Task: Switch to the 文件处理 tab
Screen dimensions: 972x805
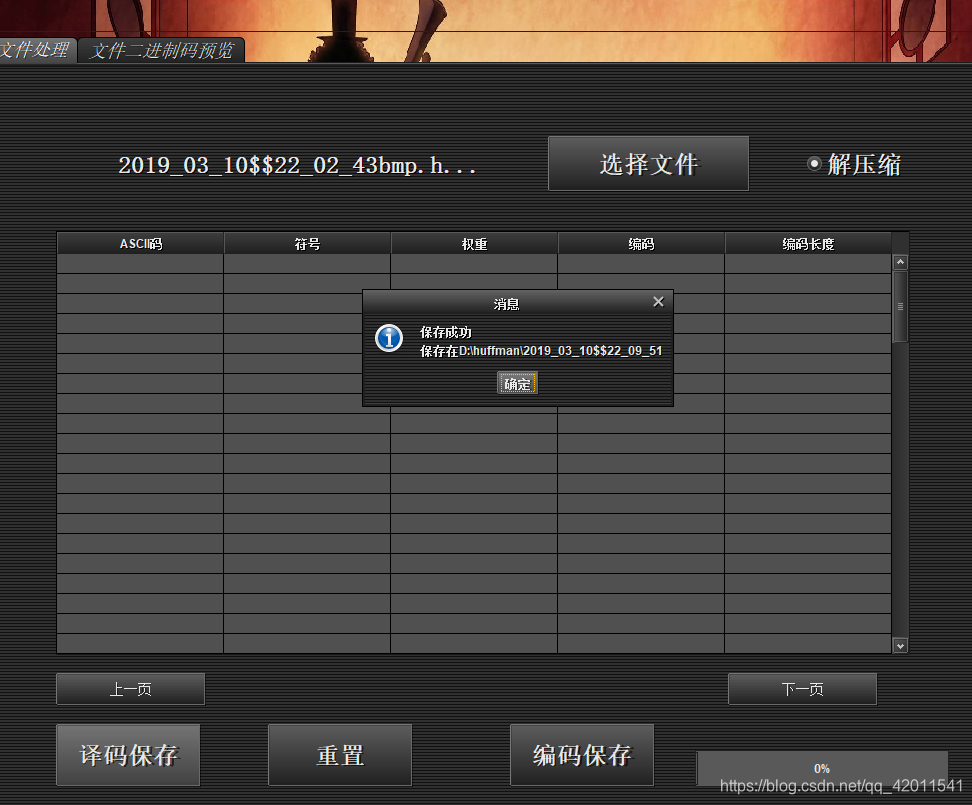Action: click(36, 50)
